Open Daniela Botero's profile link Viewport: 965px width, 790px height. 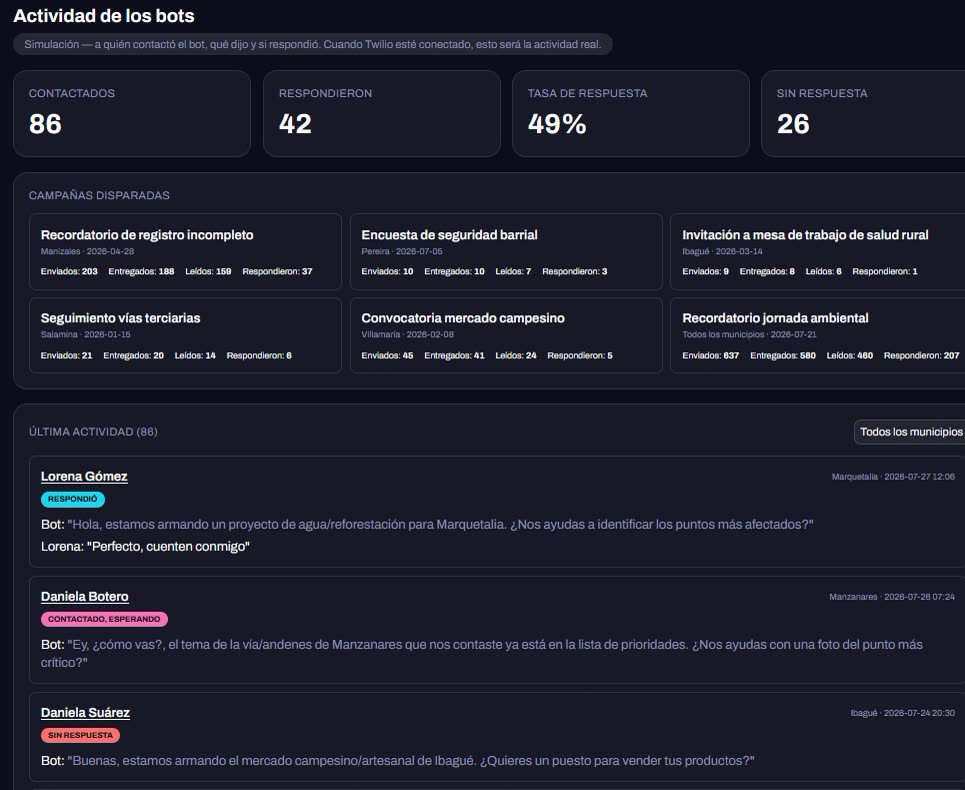(x=85, y=596)
